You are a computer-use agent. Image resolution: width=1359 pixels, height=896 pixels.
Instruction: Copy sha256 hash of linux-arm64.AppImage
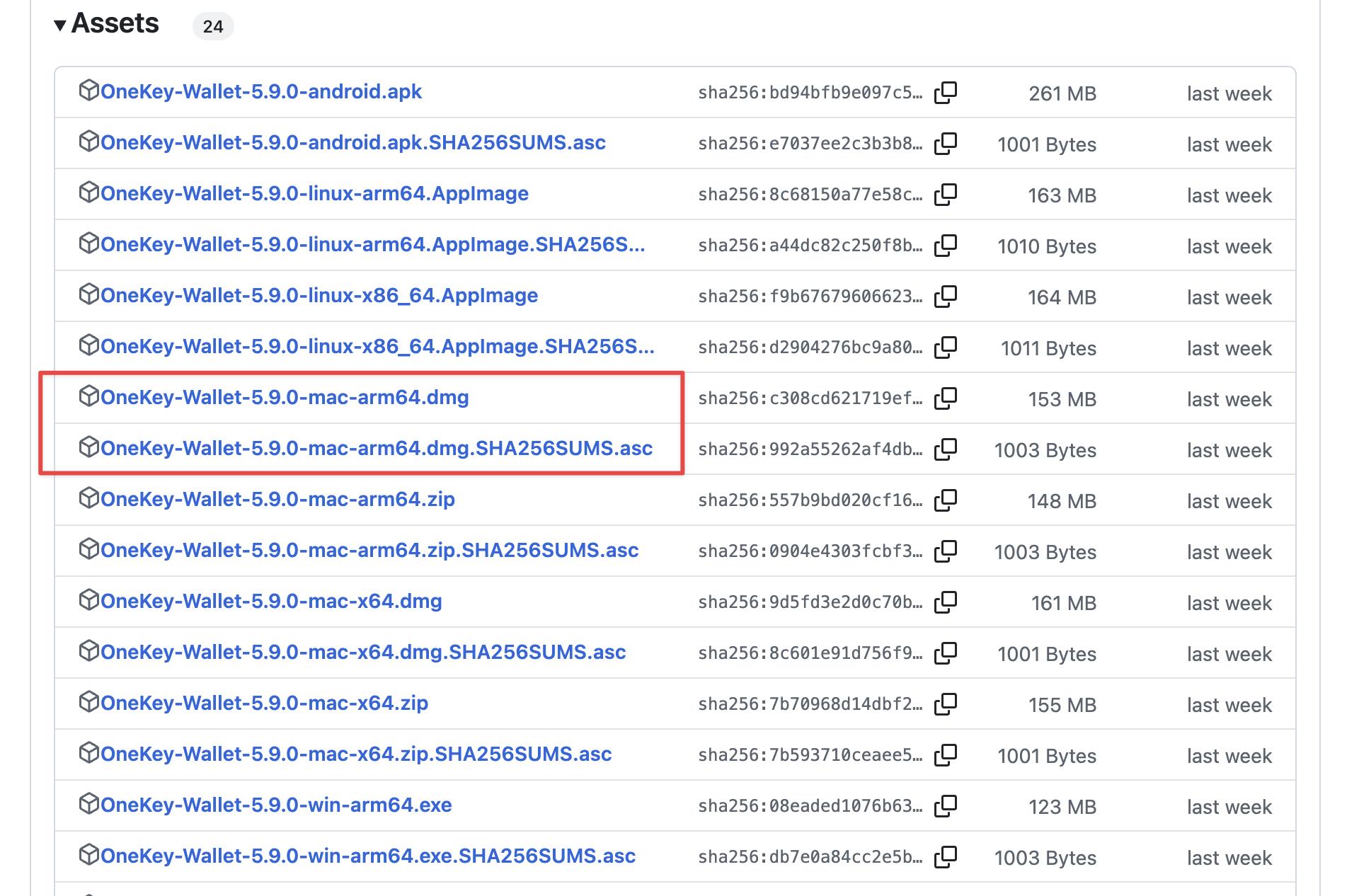(x=946, y=195)
